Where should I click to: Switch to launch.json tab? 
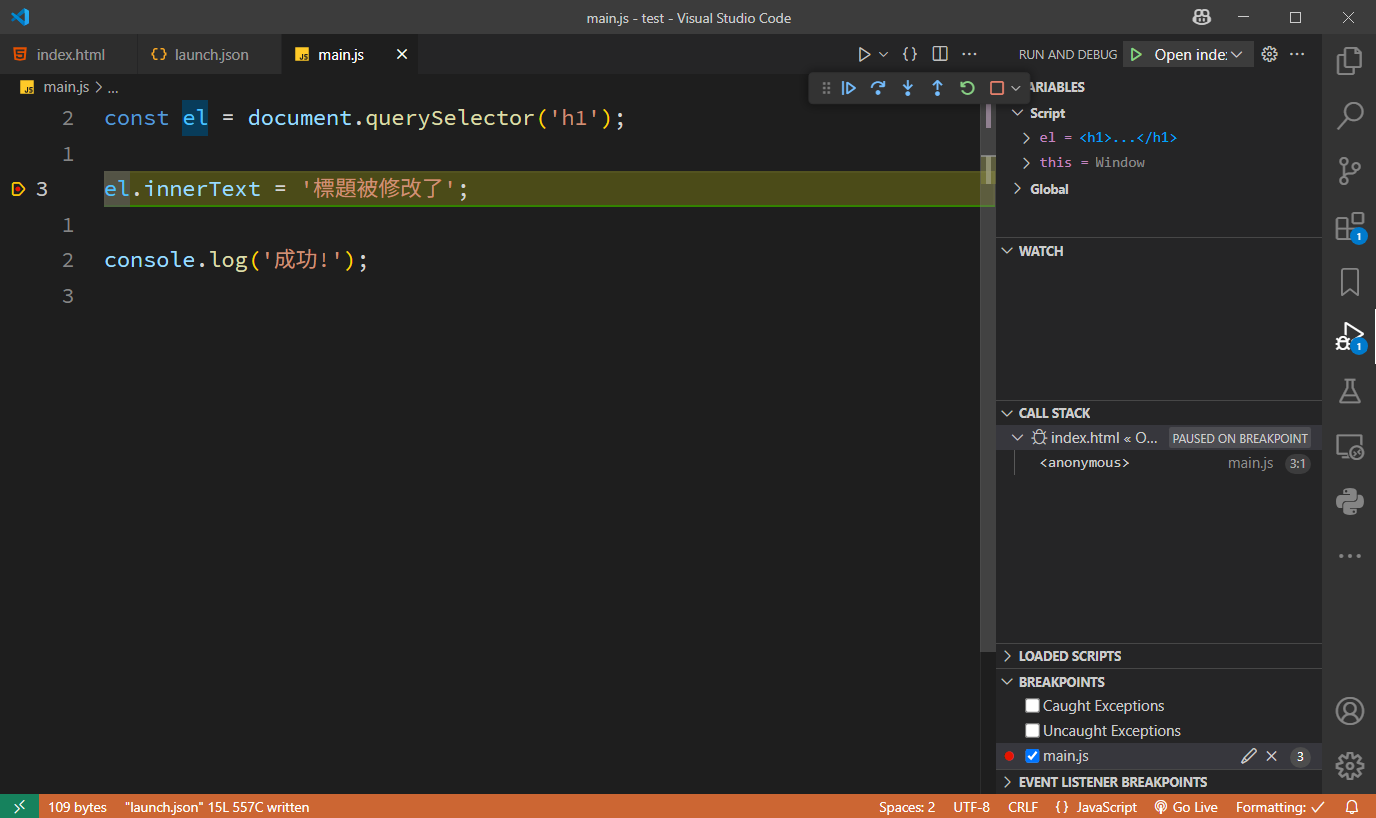[x=210, y=54]
